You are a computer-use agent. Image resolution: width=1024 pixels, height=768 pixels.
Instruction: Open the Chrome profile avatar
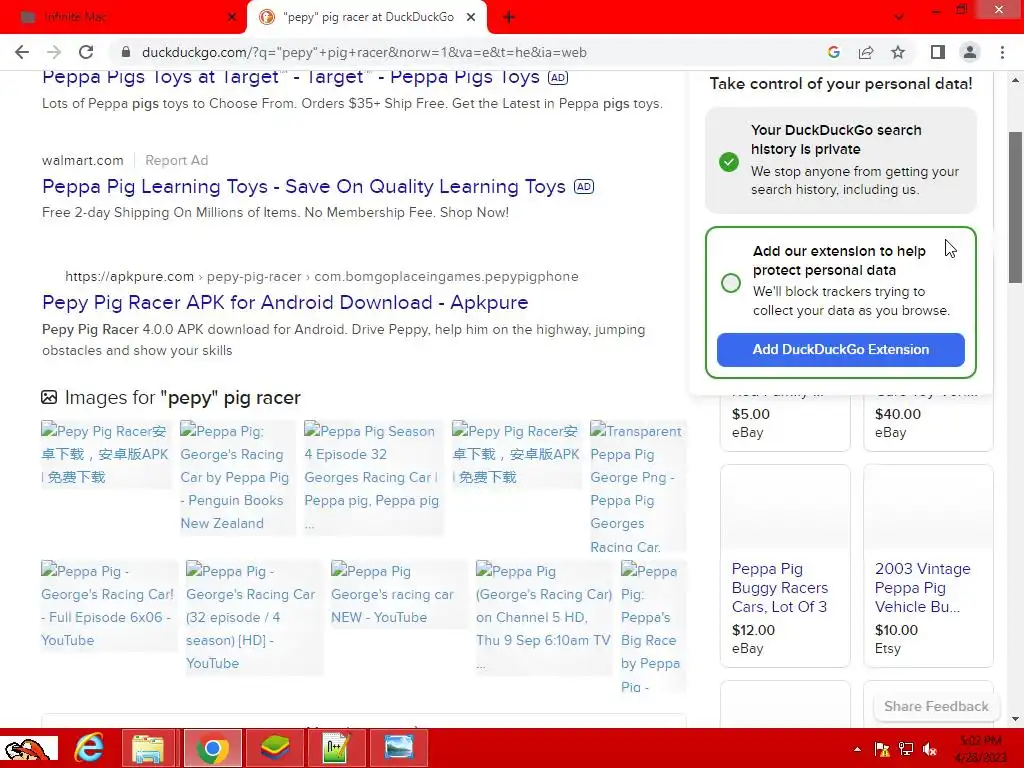pos(970,52)
